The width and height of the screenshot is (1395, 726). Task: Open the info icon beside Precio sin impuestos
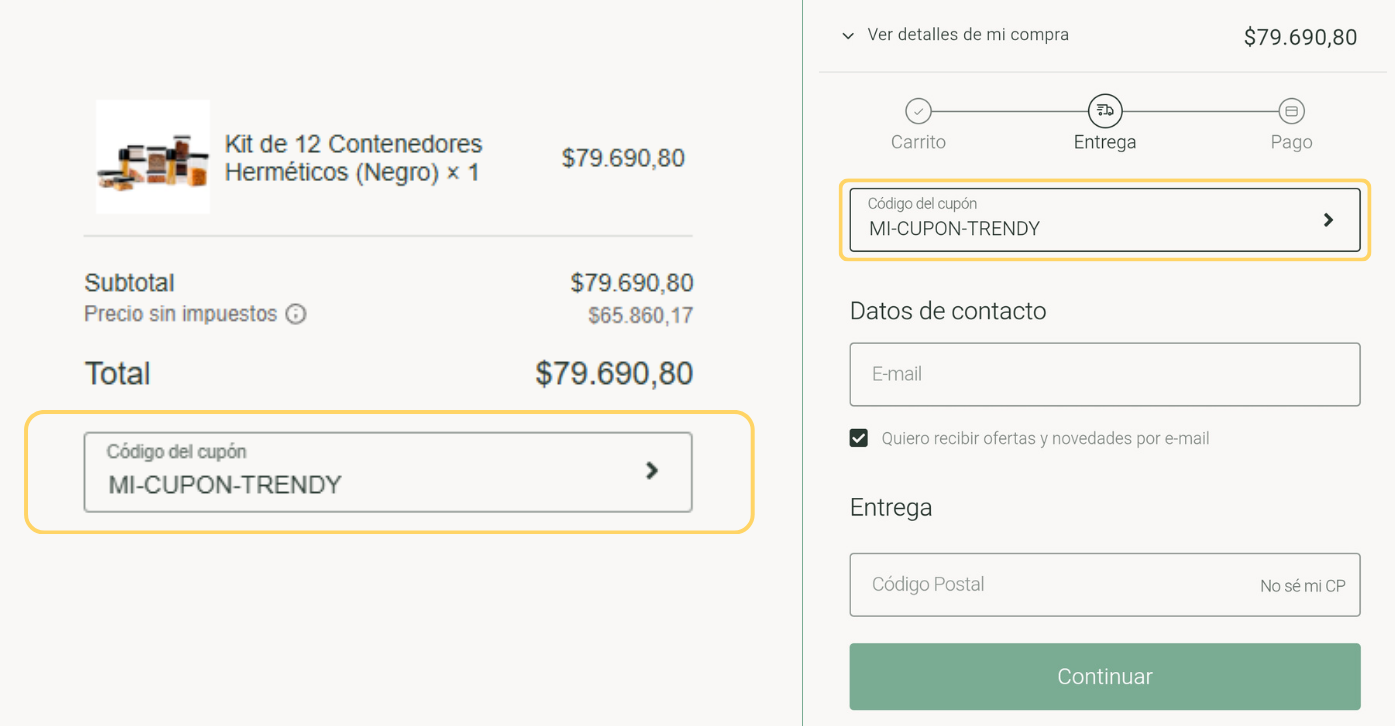[296, 314]
